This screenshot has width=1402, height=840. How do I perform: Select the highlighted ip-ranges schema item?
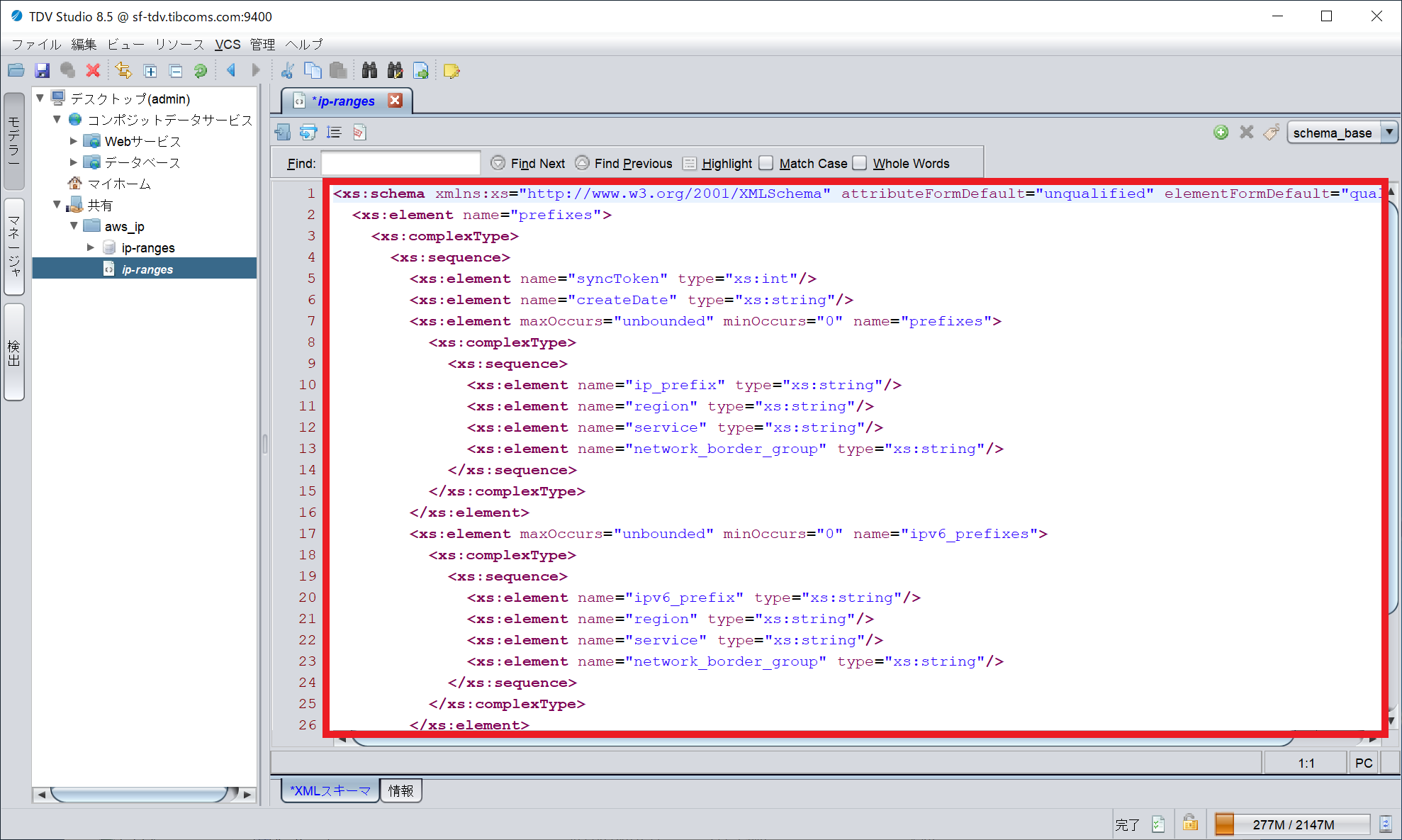[x=145, y=269]
